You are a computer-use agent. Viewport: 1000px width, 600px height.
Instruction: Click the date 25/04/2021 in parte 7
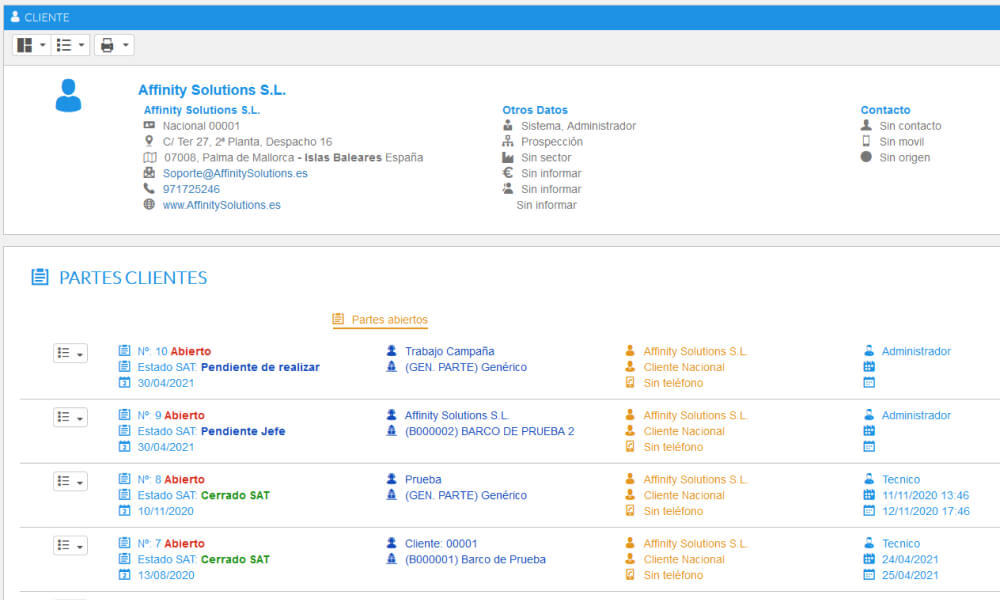click(910, 575)
